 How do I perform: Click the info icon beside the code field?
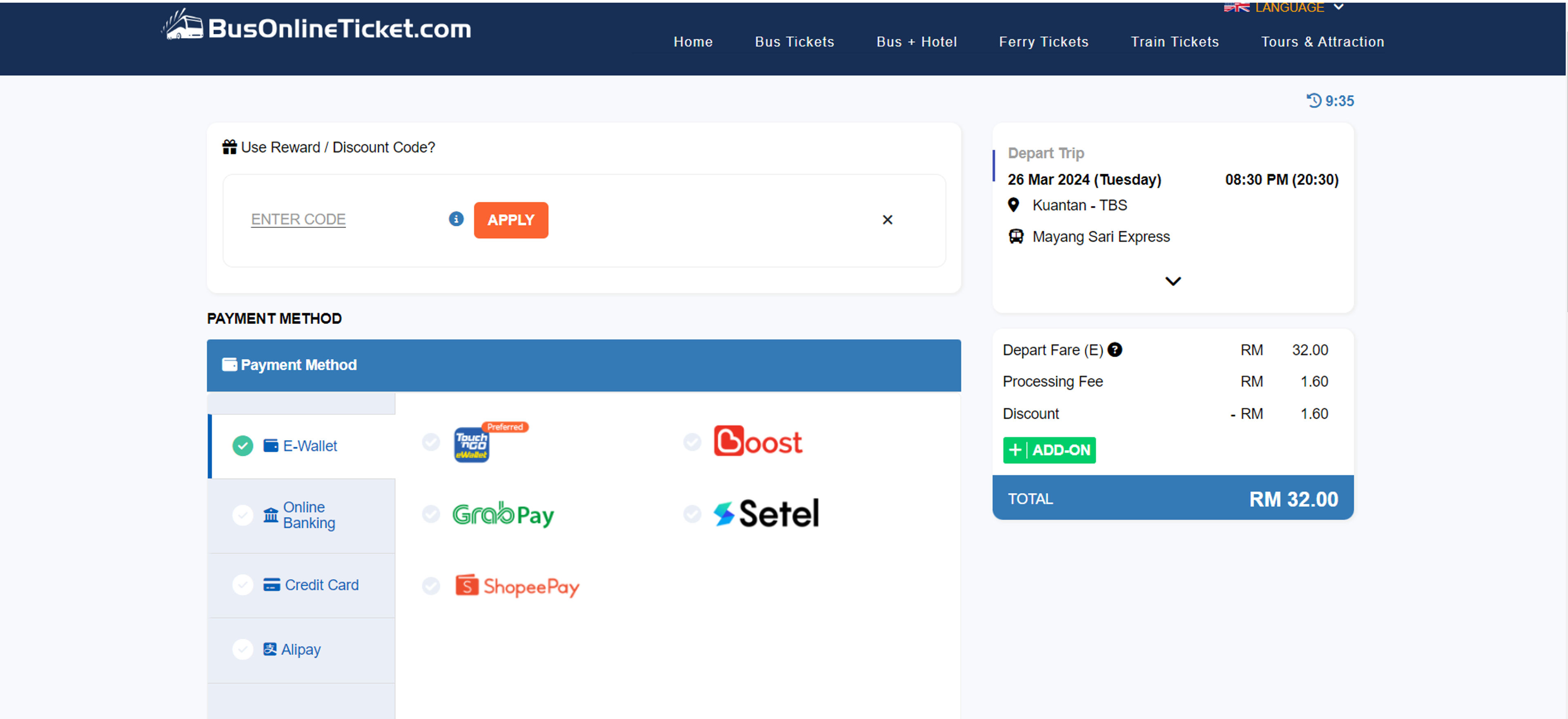455,219
